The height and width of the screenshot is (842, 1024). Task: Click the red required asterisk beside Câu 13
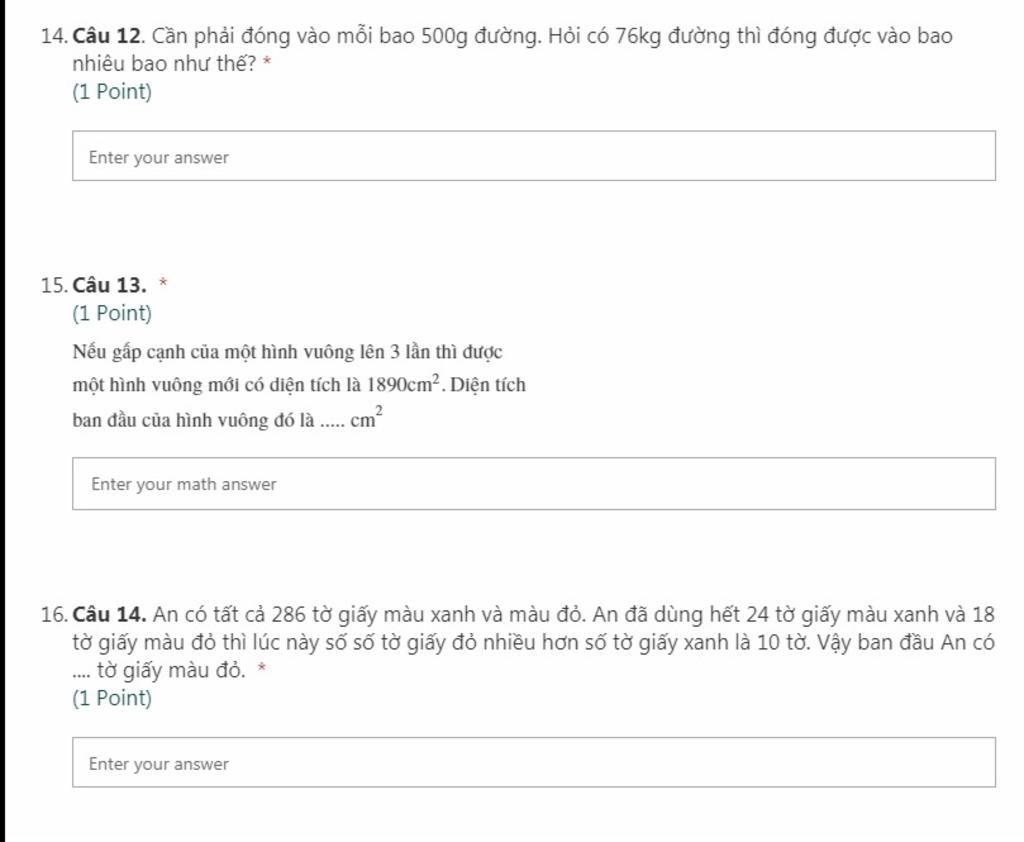[163, 283]
